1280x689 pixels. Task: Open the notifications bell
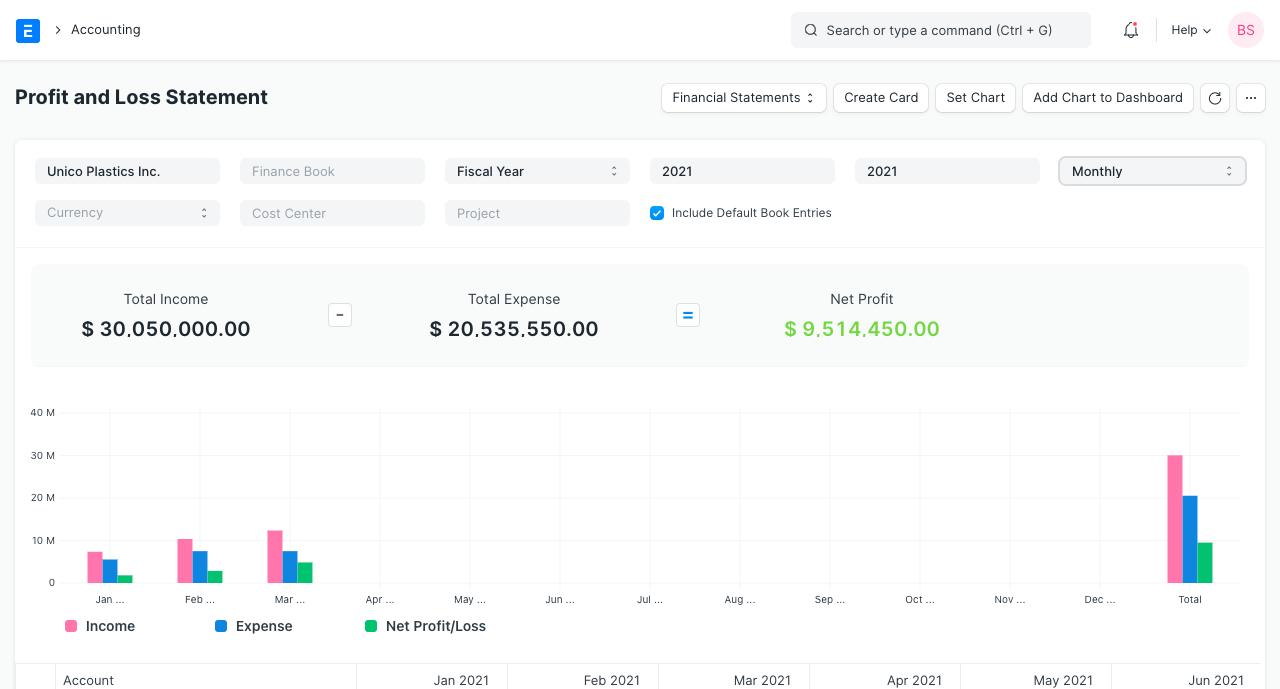point(1131,30)
